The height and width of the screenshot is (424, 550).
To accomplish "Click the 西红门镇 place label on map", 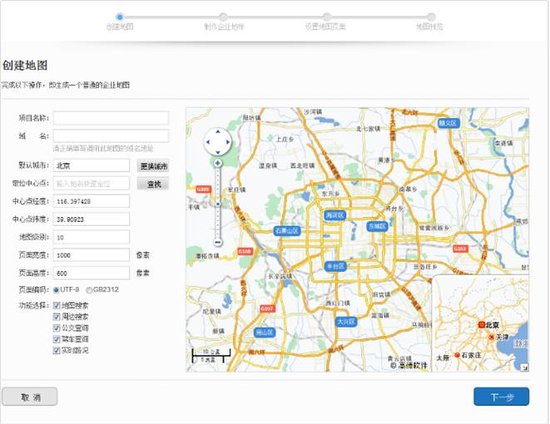I will pyautogui.click(x=337, y=303).
